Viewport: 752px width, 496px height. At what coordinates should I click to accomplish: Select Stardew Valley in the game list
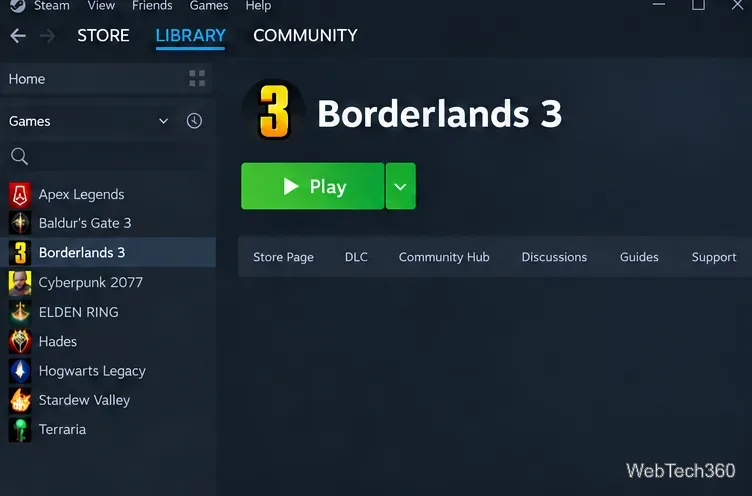pos(108,400)
